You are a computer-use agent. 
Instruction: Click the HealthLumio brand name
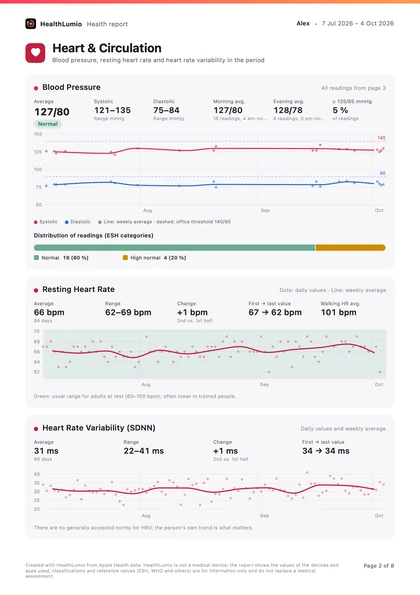(61, 24)
